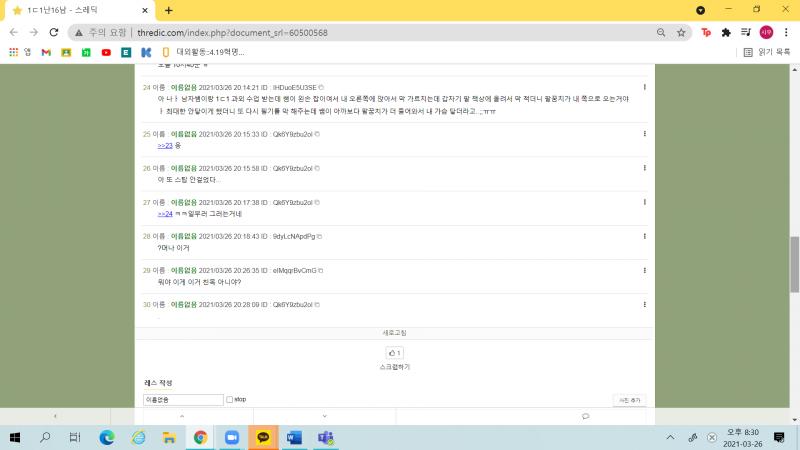Click the up chevron in bottom navigation bar
The width and height of the screenshot is (800, 450).
(x=182, y=416)
